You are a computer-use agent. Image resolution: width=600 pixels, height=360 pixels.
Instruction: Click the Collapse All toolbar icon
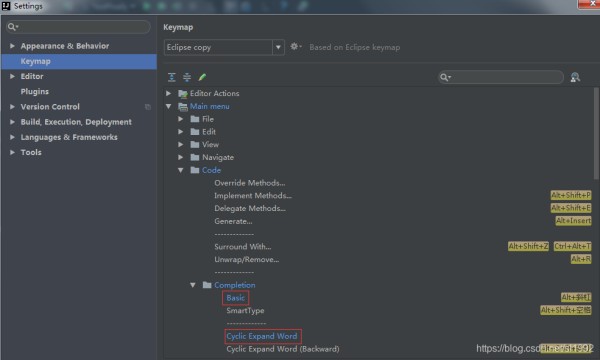pyautogui.click(x=187, y=77)
